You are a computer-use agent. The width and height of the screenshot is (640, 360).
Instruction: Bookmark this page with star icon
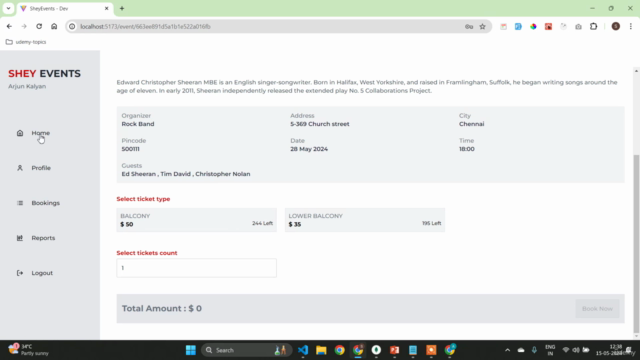pyautogui.click(x=482, y=27)
